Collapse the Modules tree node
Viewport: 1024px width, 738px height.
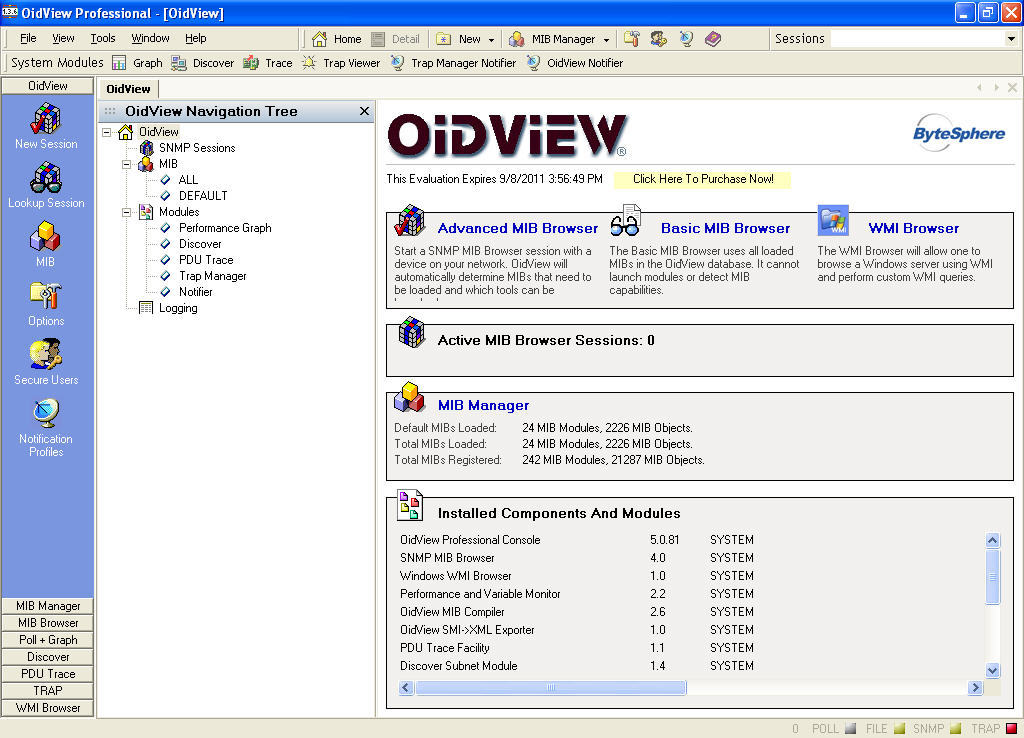(127, 212)
